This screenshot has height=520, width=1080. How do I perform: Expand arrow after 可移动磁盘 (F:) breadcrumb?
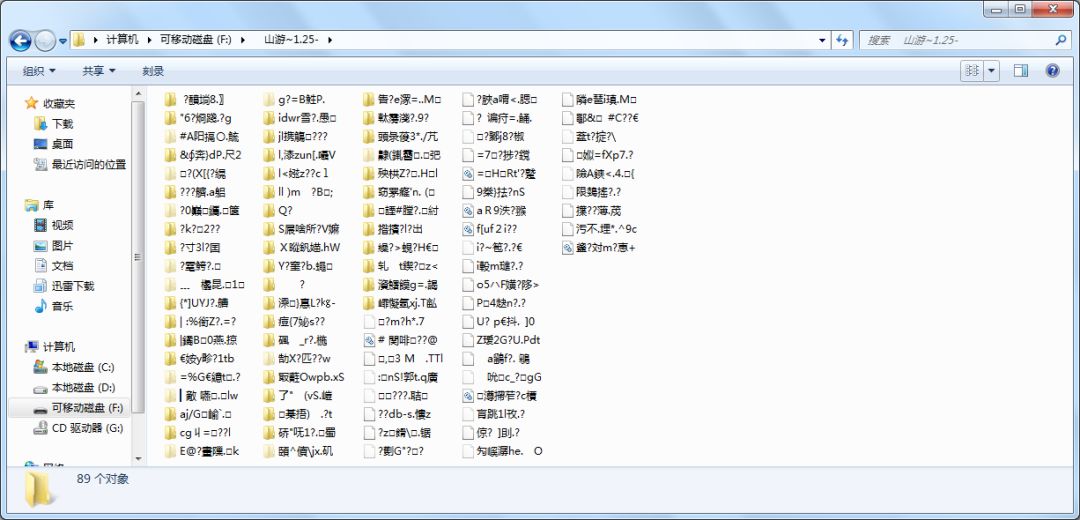point(242,40)
